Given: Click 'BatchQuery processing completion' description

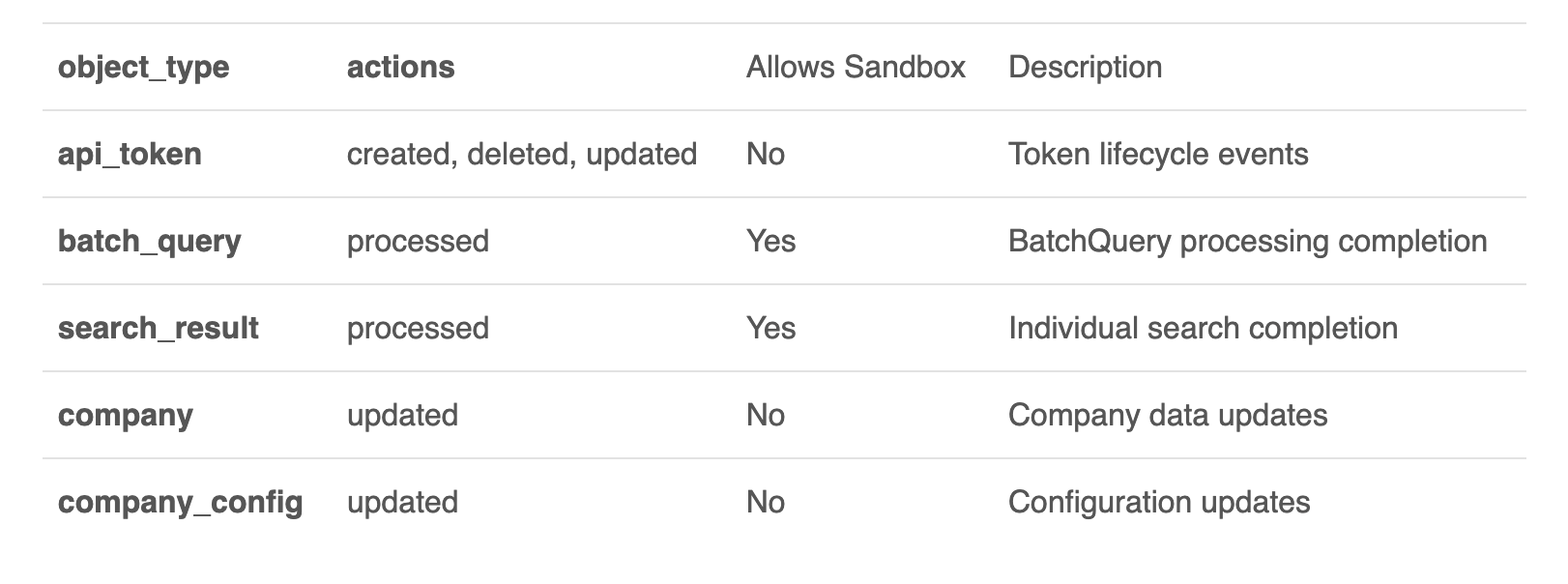Looking at the screenshot, I should point(1248,242).
